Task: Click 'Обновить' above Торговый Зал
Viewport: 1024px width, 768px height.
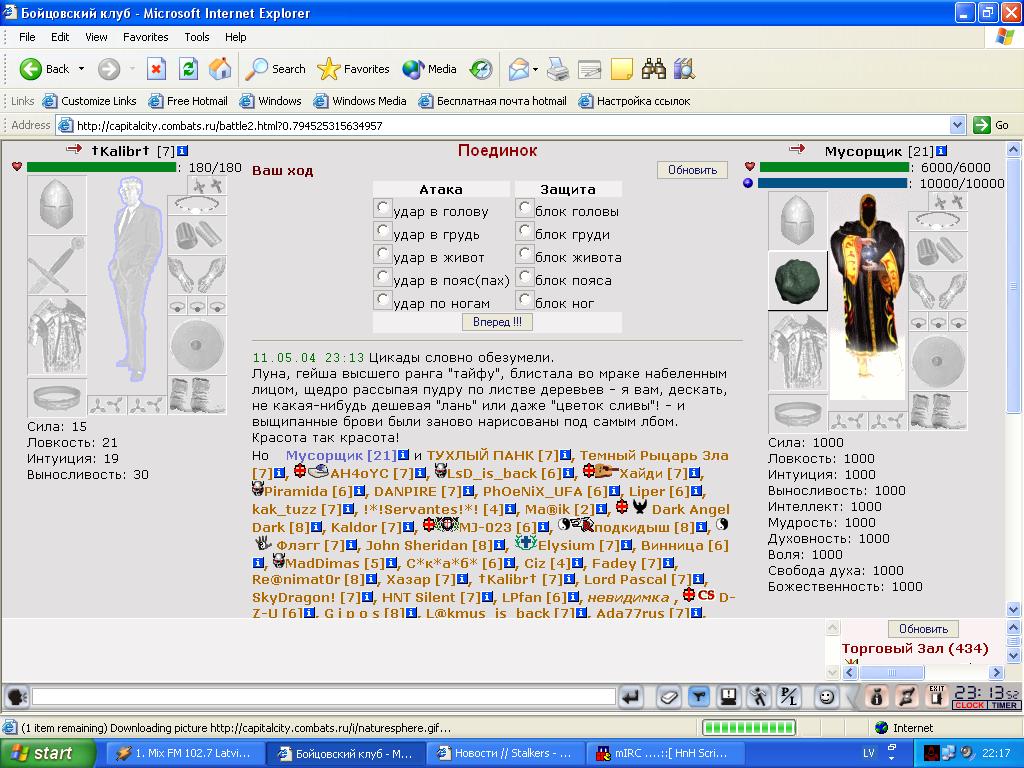Action: pos(923,629)
